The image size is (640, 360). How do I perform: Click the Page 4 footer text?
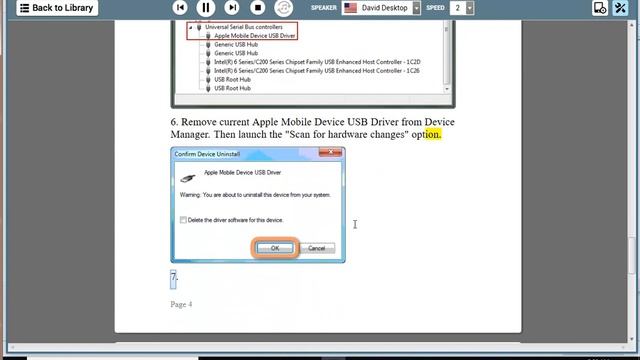point(181,304)
